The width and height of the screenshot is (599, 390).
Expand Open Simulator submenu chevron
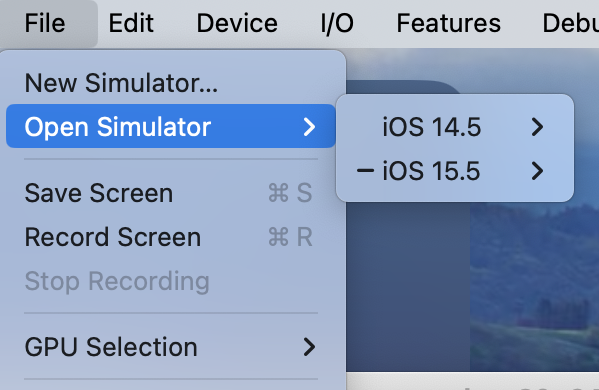pyautogui.click(x=309, y=127)
